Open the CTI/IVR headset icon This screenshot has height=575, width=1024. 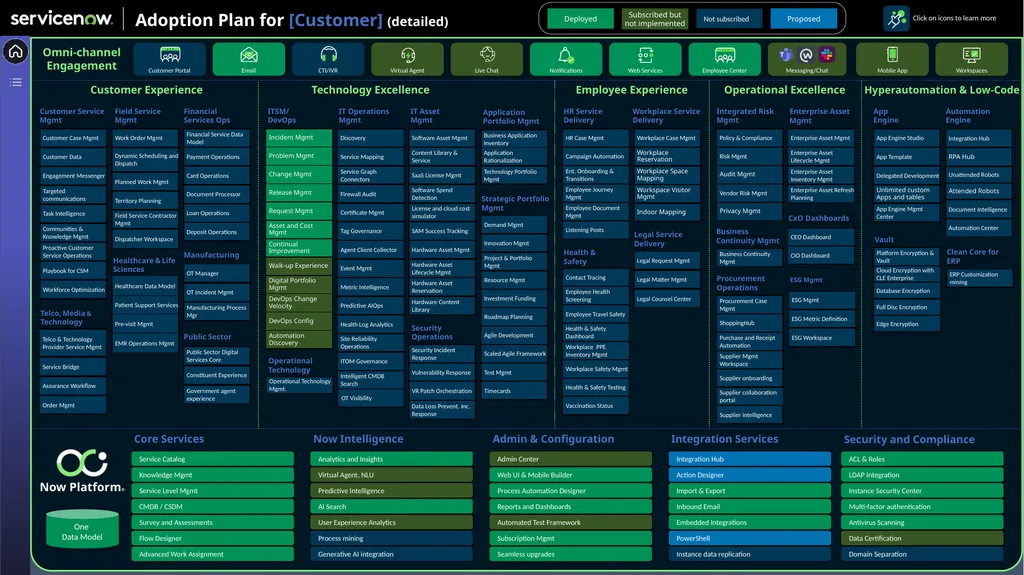328,59
